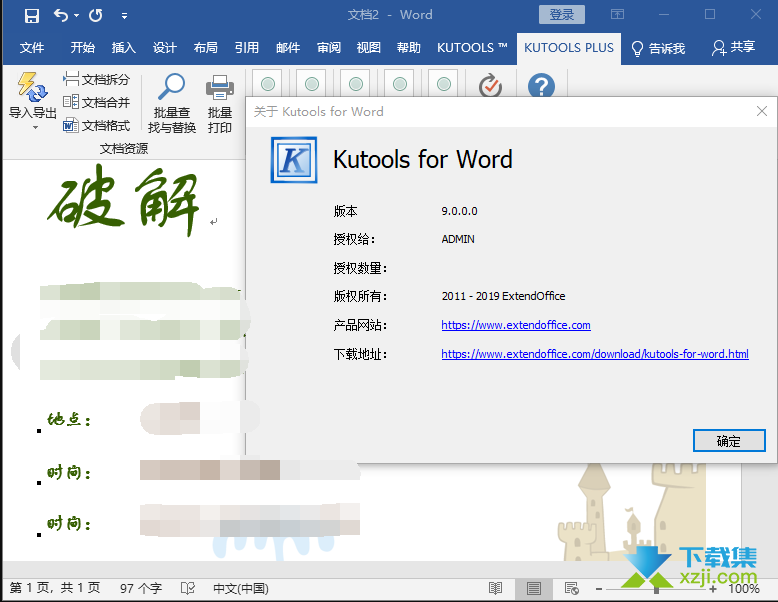The height and width of the screenshot is (602, 778).
Task: Undo the last action
Action: [61, 15]
